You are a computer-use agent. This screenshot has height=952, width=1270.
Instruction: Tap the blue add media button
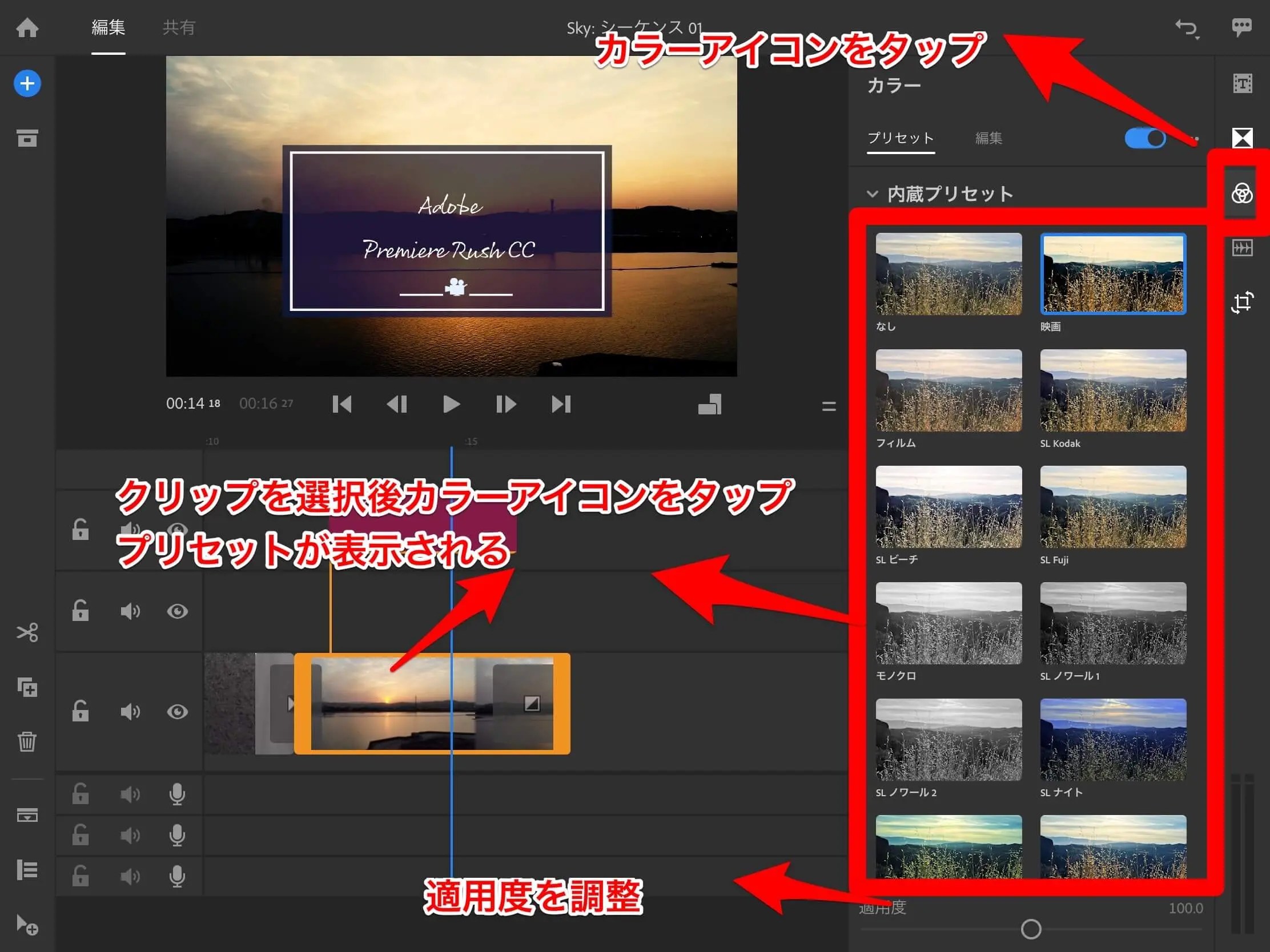click(x=27, y=83)
